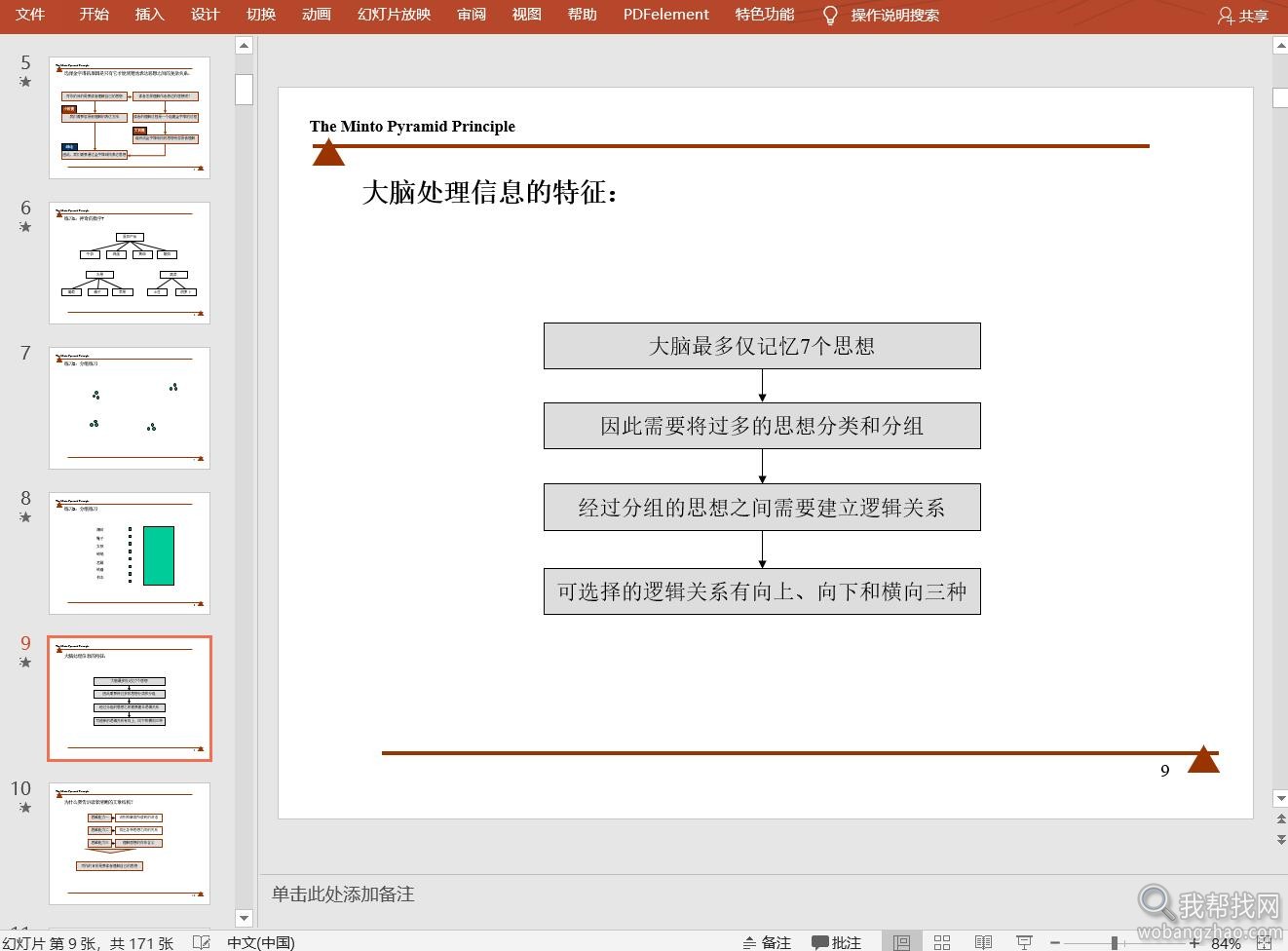The height and width of the screenshot is (951, 1288).
Task: Open the 设计 ribbon tab
Action: pyautogui.click(x=206, y=15)
